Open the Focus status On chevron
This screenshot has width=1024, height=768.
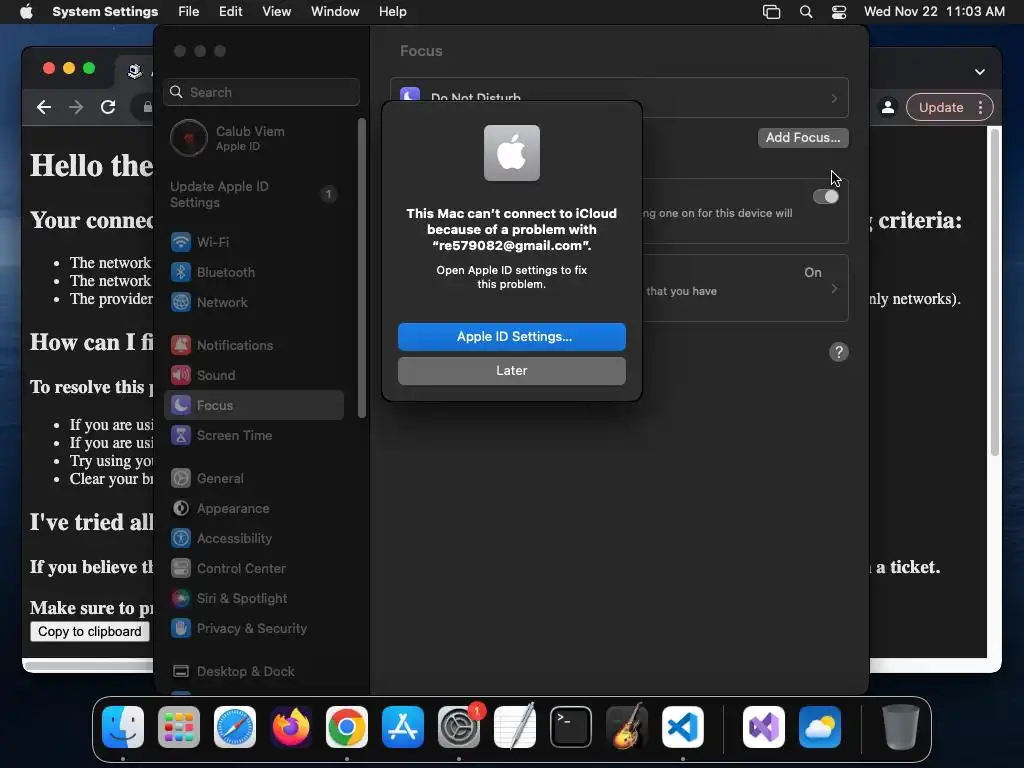click(834, 288)
